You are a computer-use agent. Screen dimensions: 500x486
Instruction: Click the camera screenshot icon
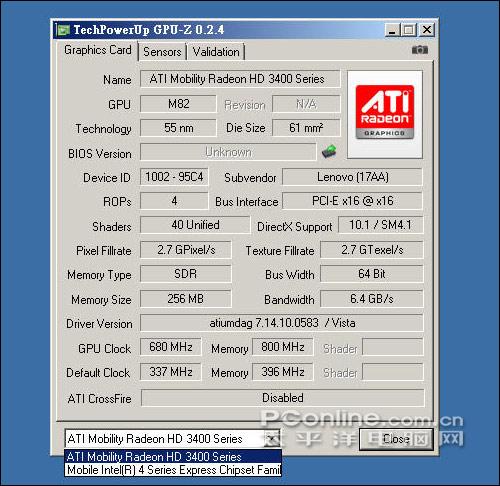[420, 50]
